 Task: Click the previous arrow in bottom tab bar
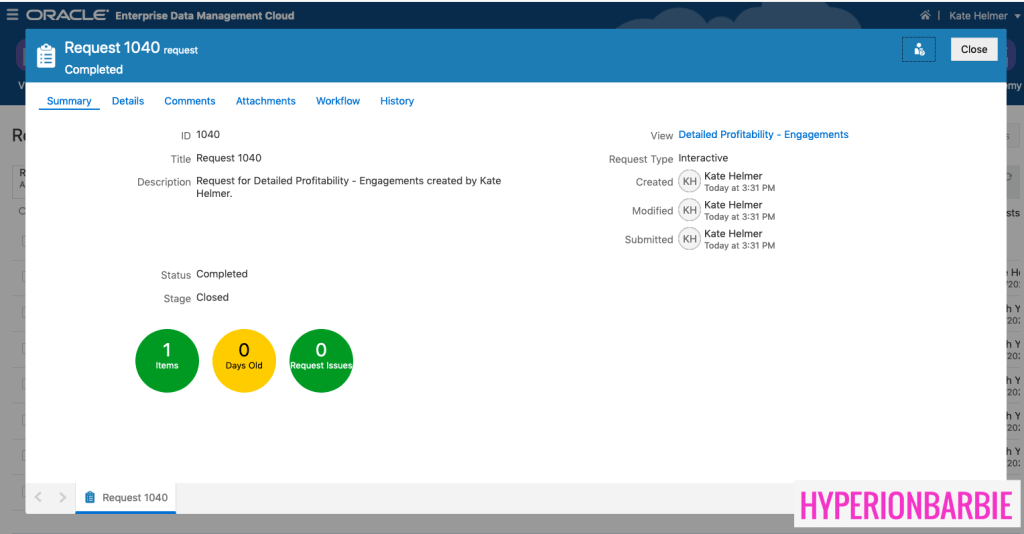39,497
